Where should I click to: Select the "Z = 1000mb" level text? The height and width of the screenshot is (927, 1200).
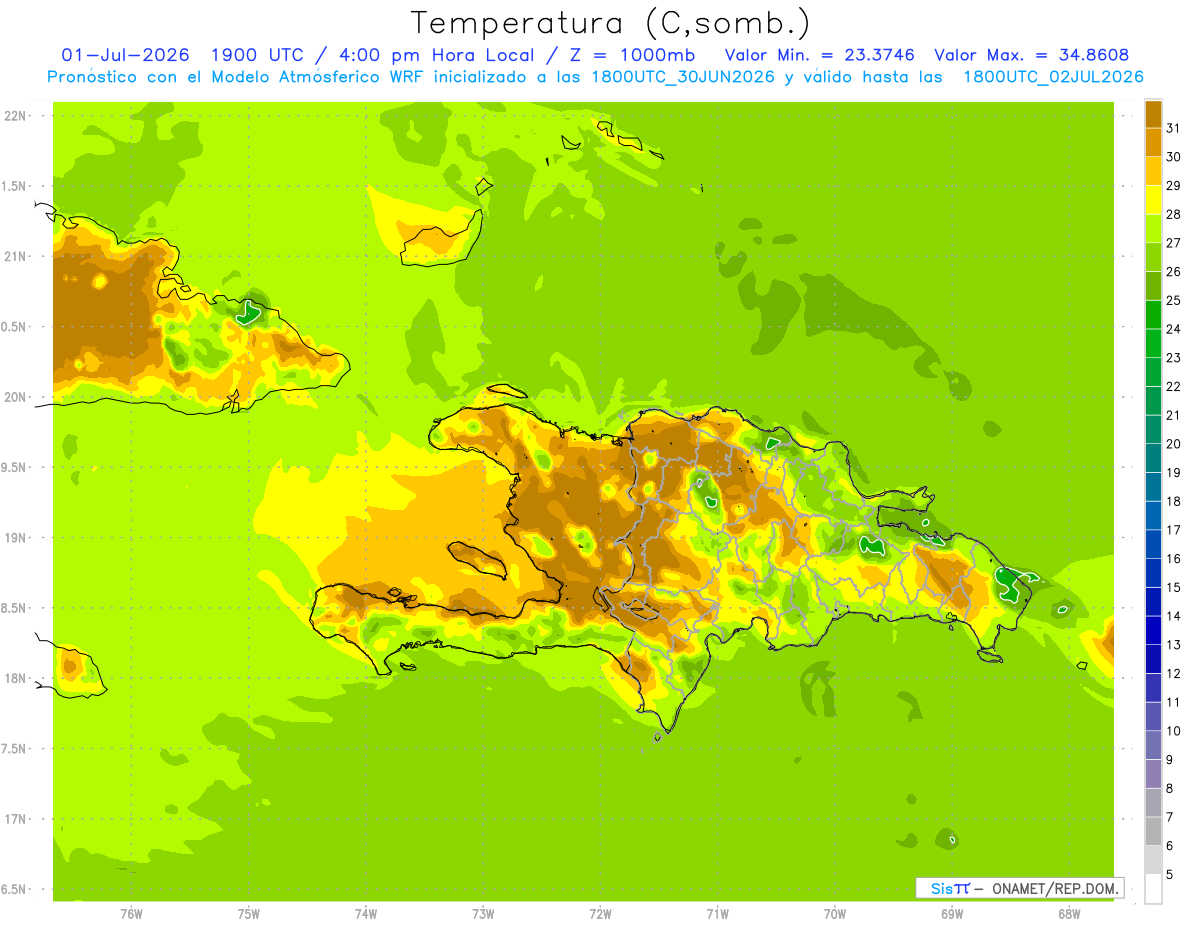[x=632, y=55]
